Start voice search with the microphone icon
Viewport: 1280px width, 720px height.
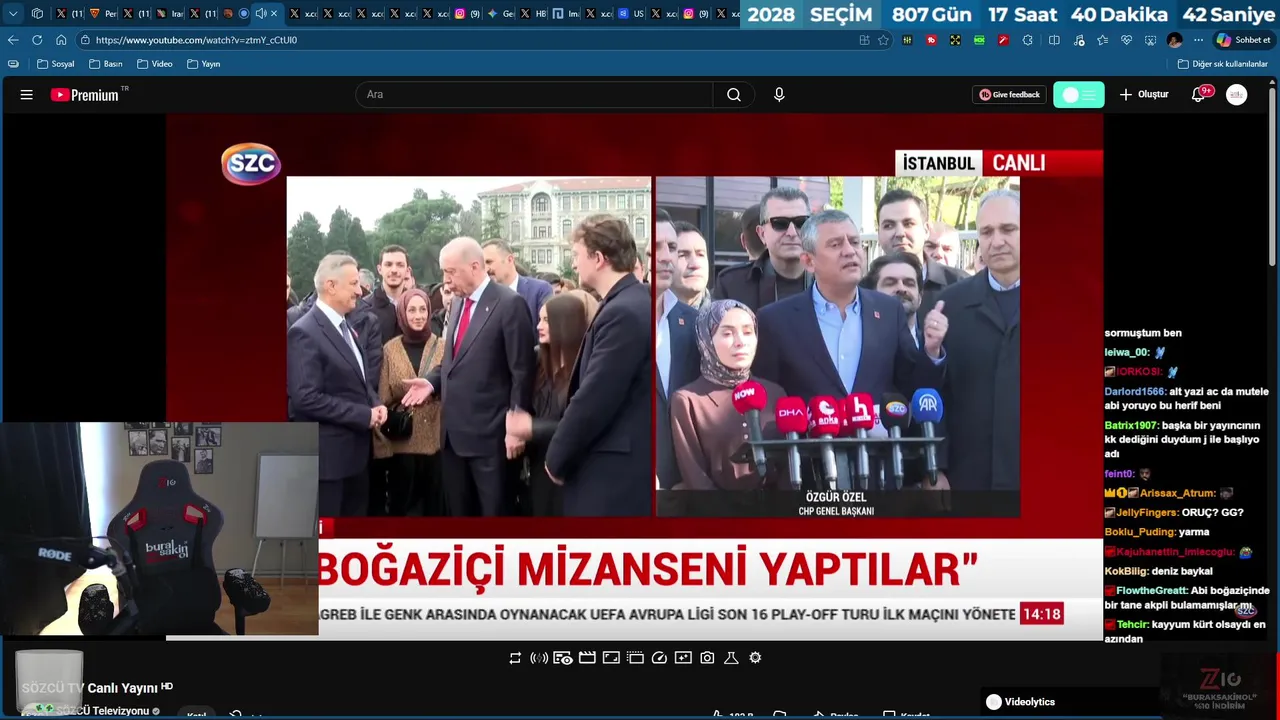tap(779, 95)
